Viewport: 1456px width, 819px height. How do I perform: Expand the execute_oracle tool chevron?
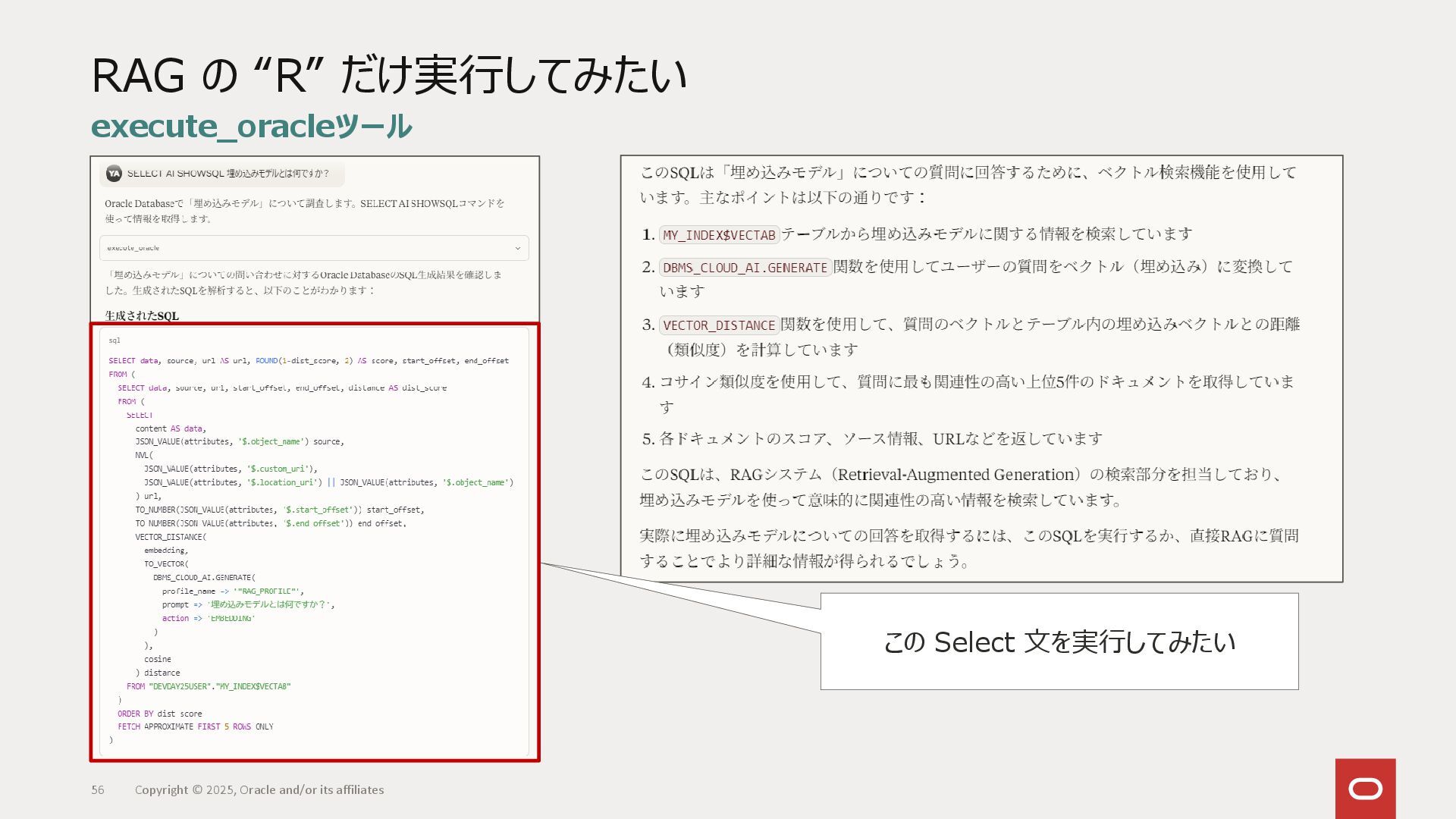pyautogui.click(x=518, y=249)
